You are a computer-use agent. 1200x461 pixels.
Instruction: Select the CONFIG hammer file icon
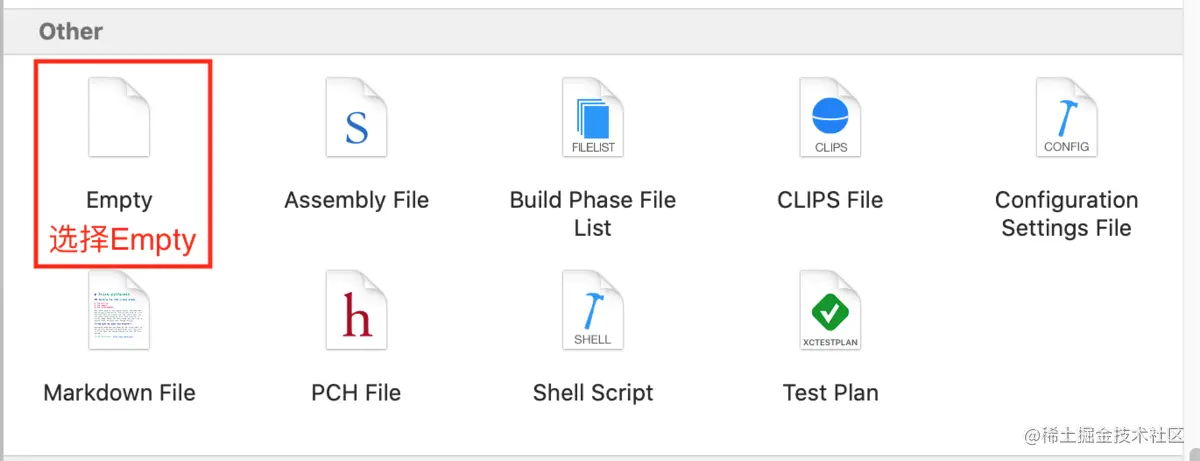click(x=1066, y=119)
